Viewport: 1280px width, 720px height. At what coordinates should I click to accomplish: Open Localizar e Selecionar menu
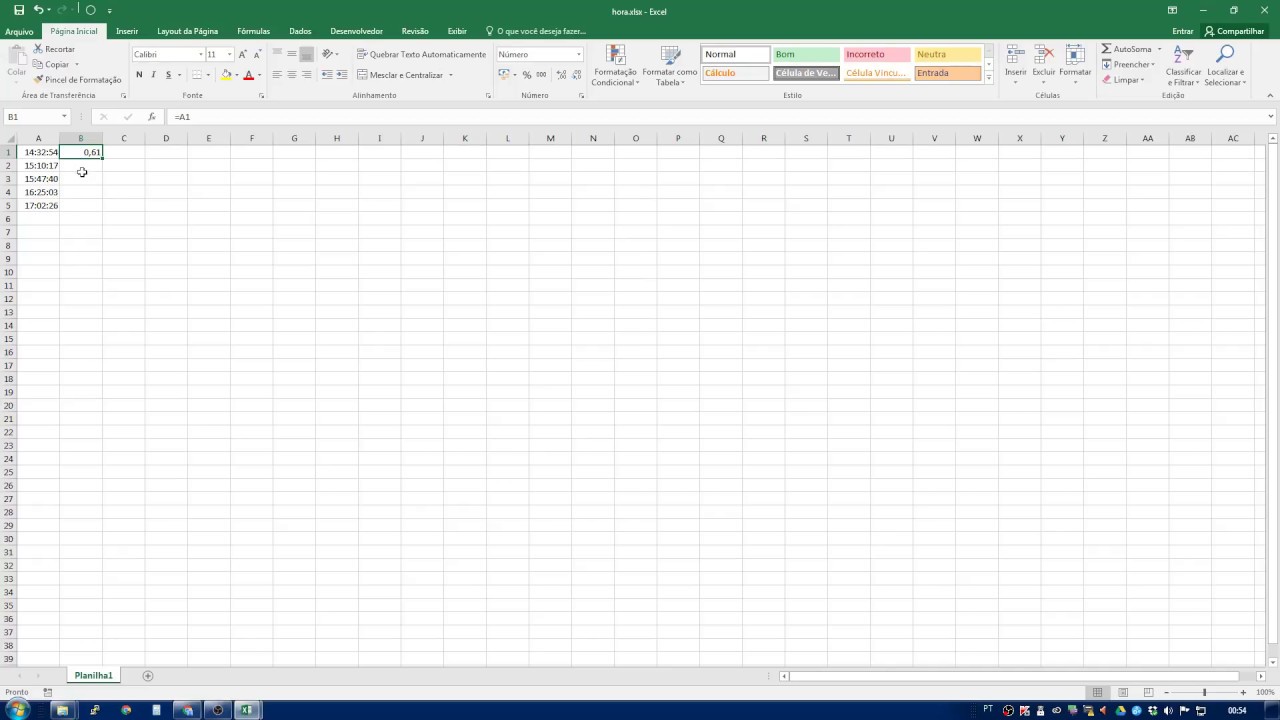point(1225,65)
